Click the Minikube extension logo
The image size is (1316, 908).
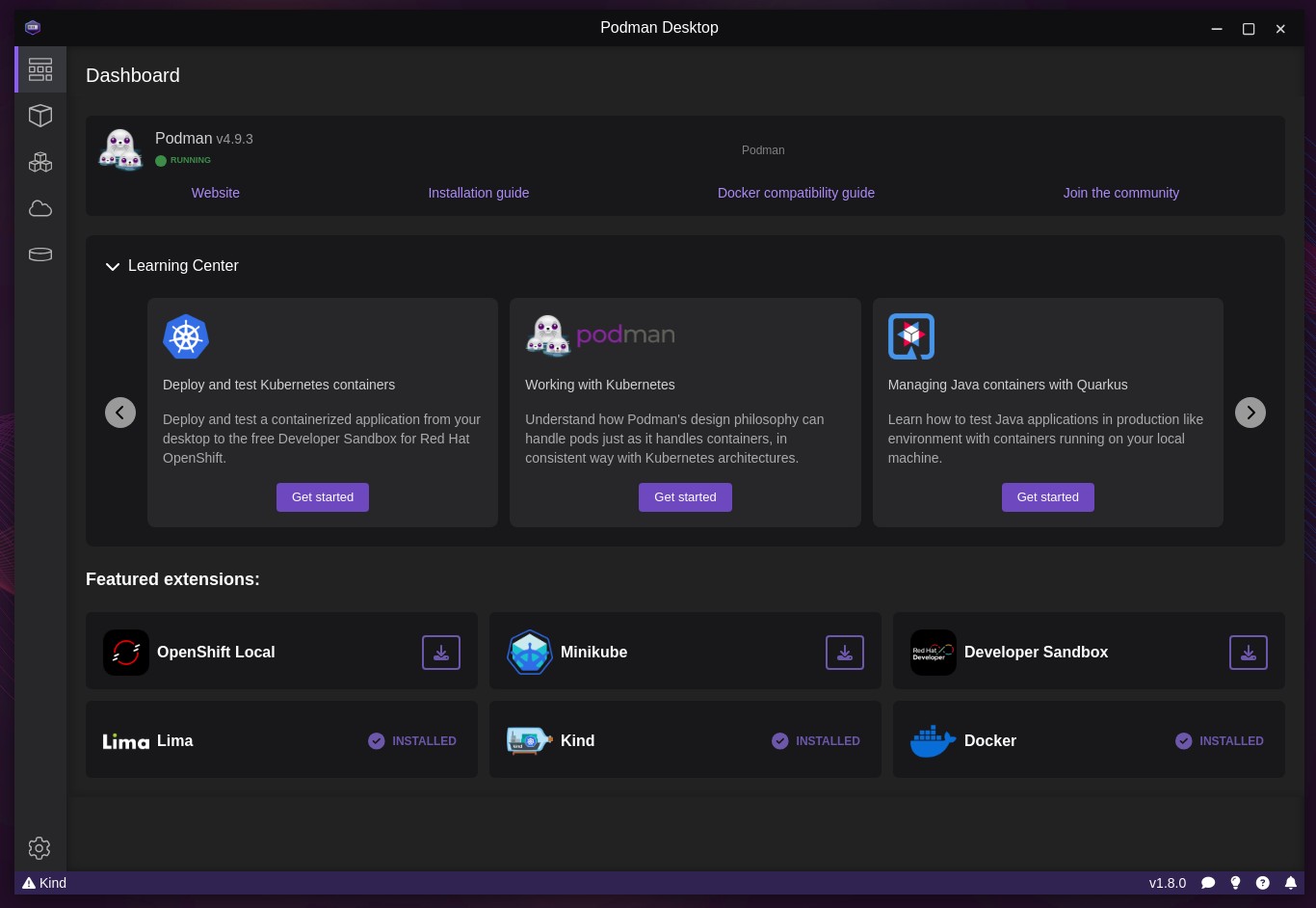click(530, 653)
